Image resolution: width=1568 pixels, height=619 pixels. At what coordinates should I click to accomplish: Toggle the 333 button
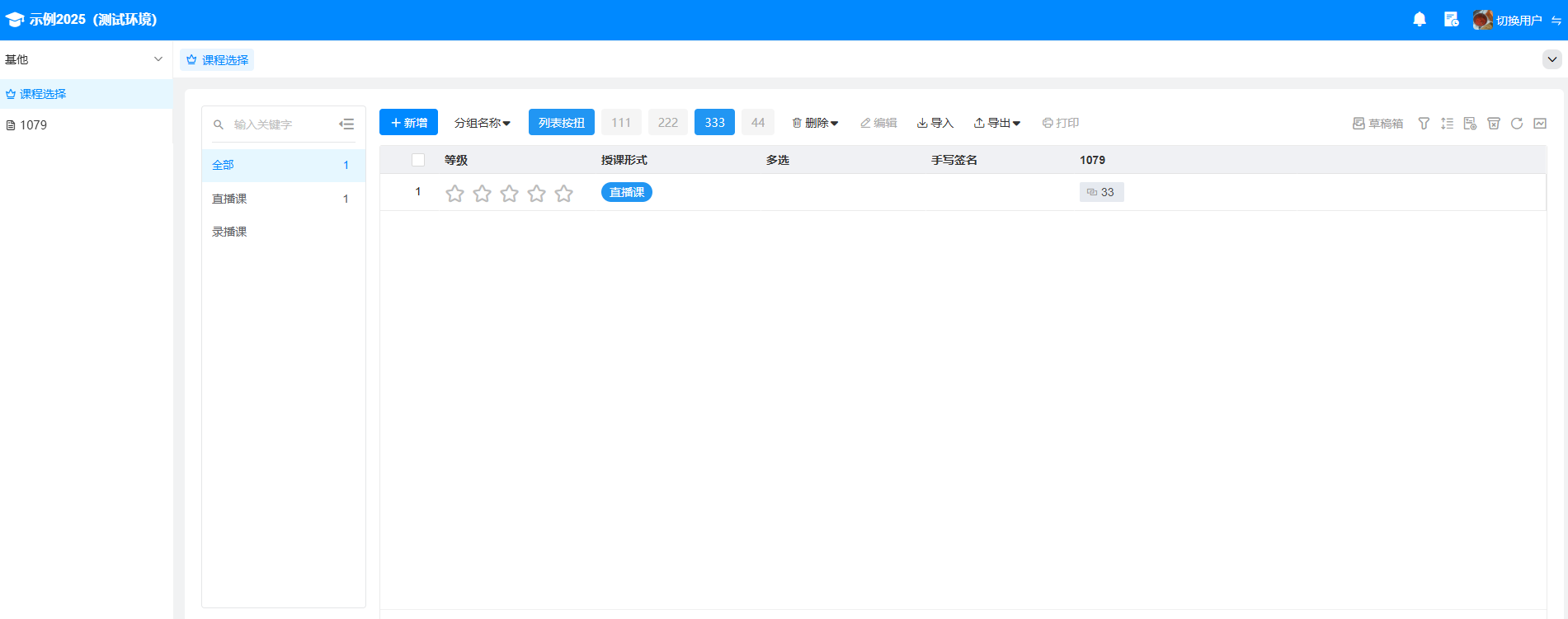(x=714, y=123)
